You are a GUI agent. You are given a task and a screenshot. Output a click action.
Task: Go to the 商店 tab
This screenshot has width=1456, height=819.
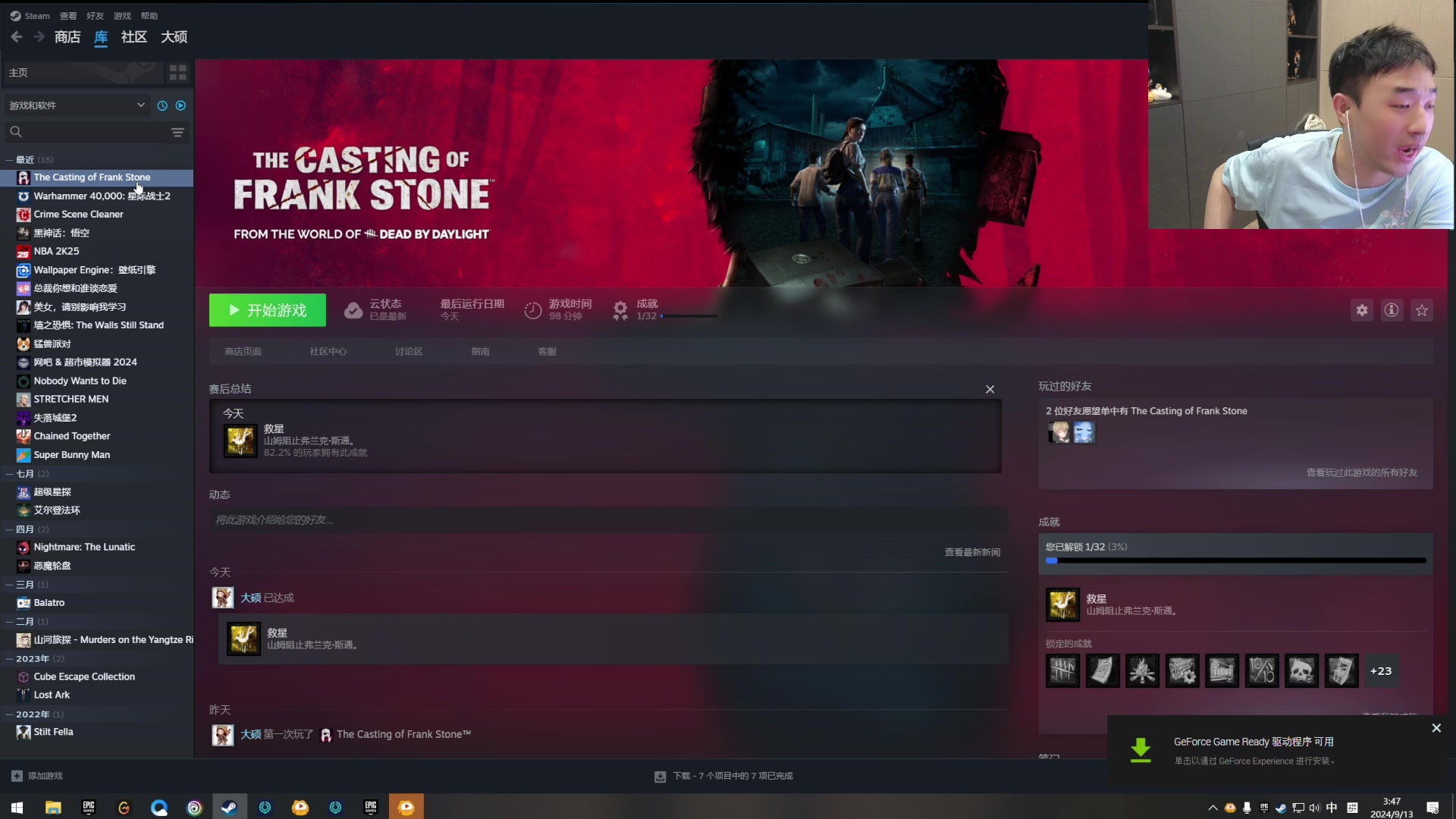tap(67, 37)
